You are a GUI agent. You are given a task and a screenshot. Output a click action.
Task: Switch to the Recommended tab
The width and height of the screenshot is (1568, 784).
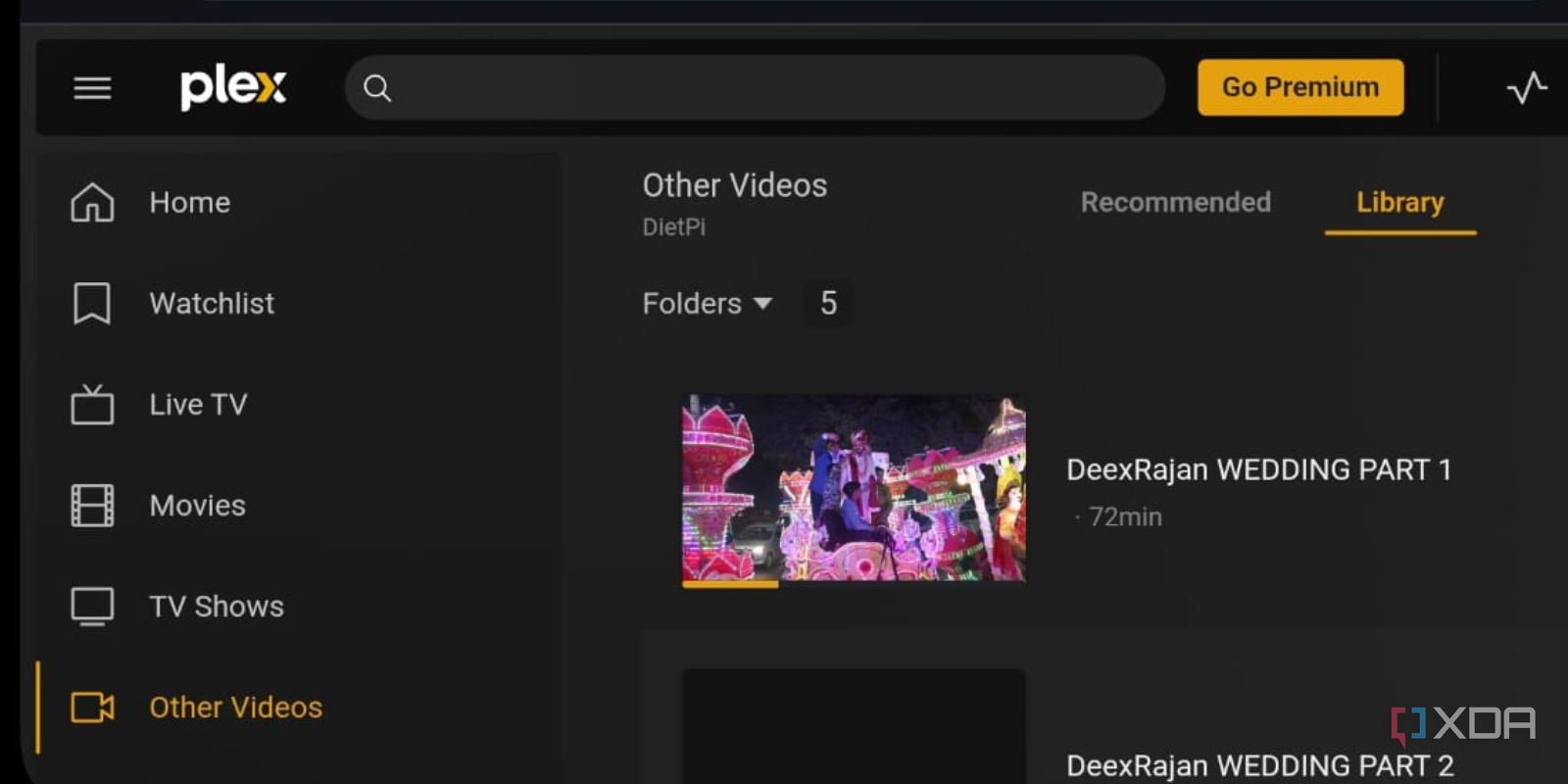pyautogui.click(x=1176, y=202)
